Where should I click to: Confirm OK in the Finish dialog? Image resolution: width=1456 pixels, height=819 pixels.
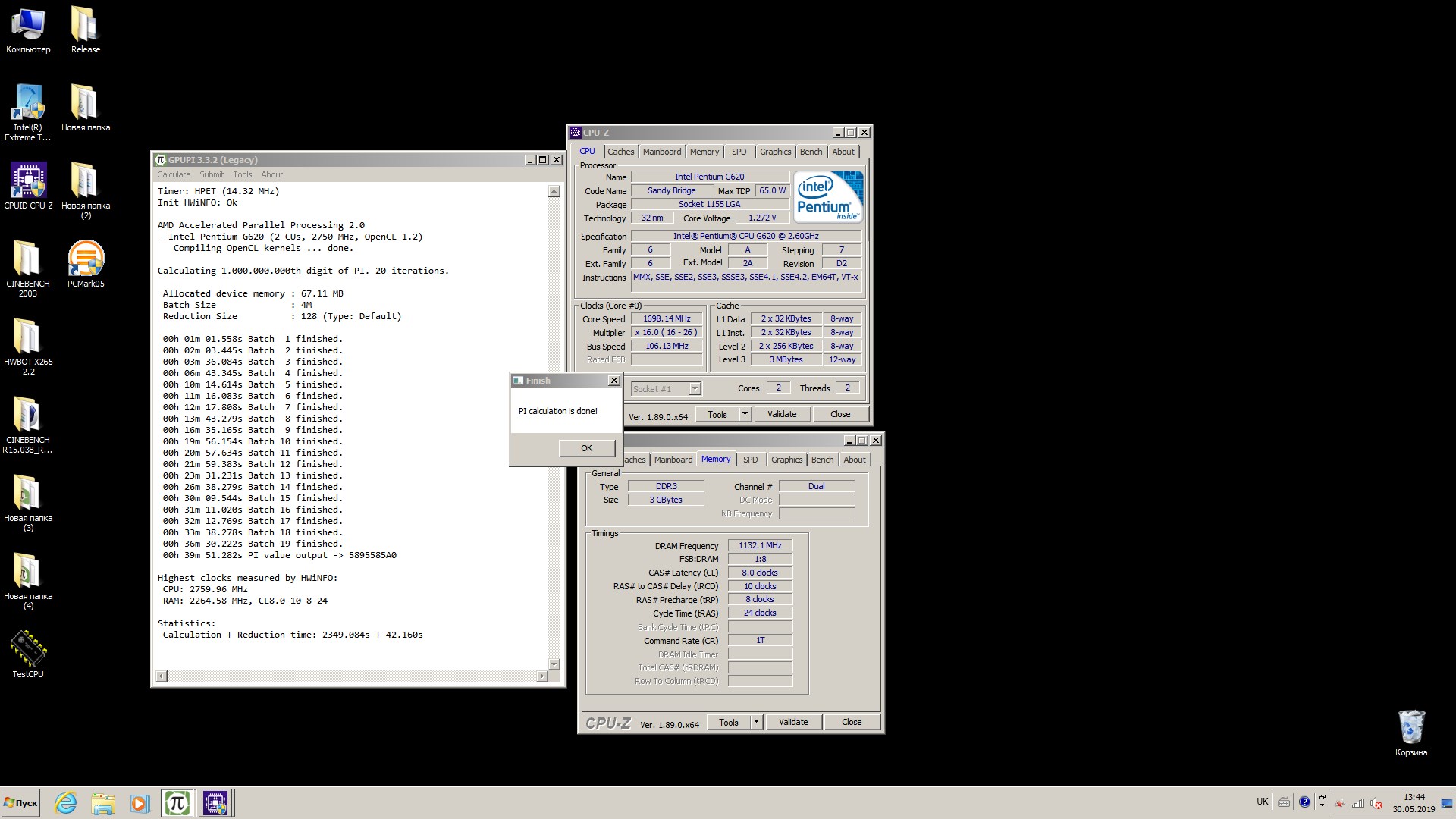click(586, 448)
